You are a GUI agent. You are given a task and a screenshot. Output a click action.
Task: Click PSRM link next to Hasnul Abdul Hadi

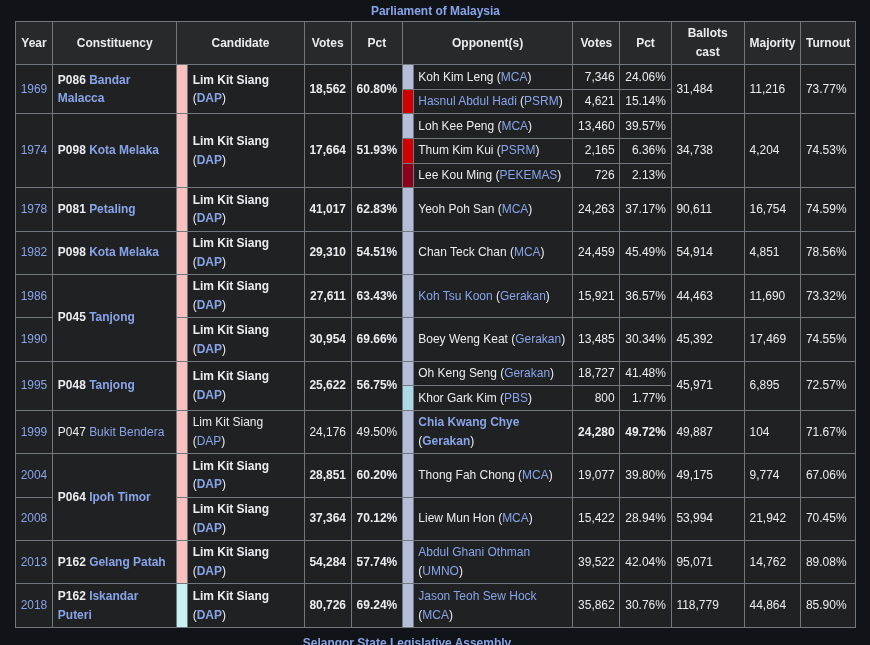(541, 100)
